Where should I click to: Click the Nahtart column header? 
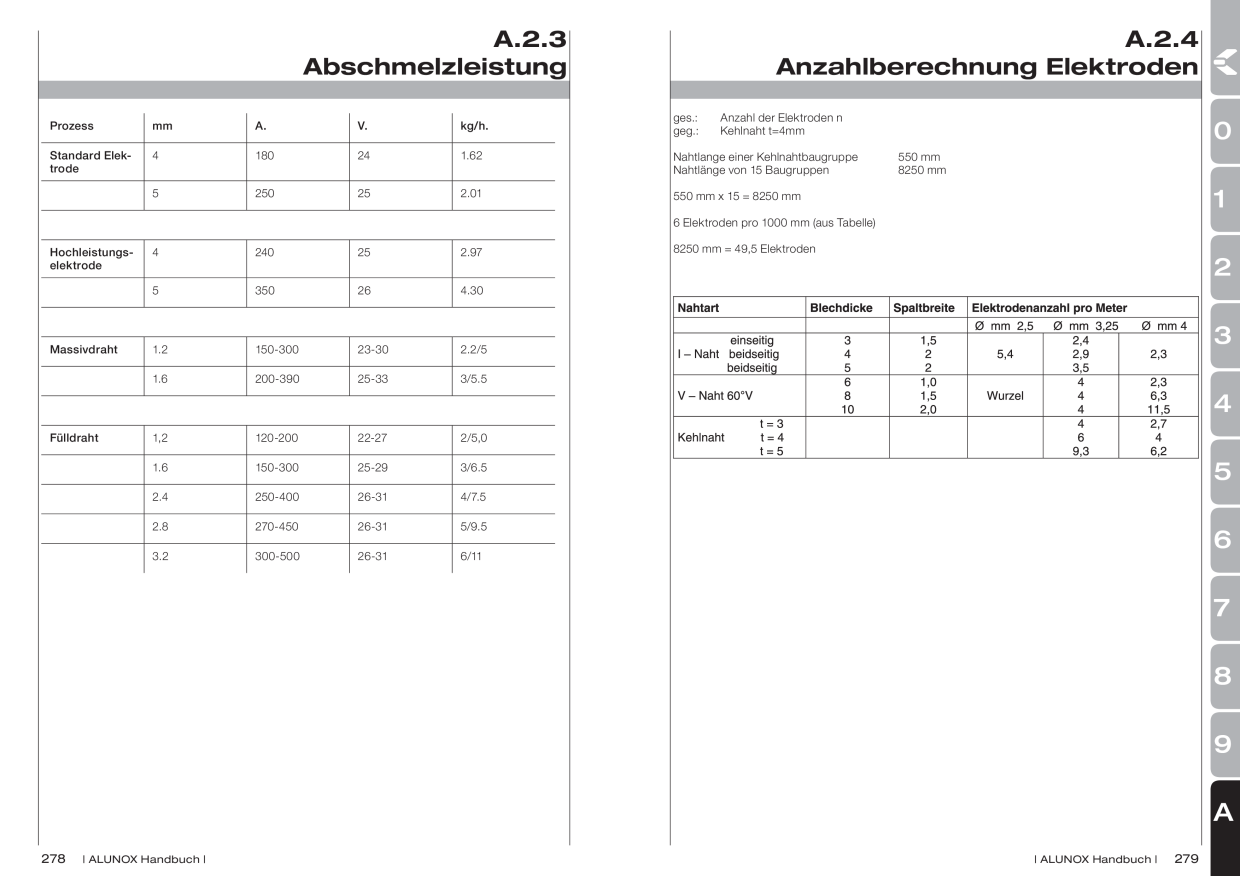tap(698, 309)
